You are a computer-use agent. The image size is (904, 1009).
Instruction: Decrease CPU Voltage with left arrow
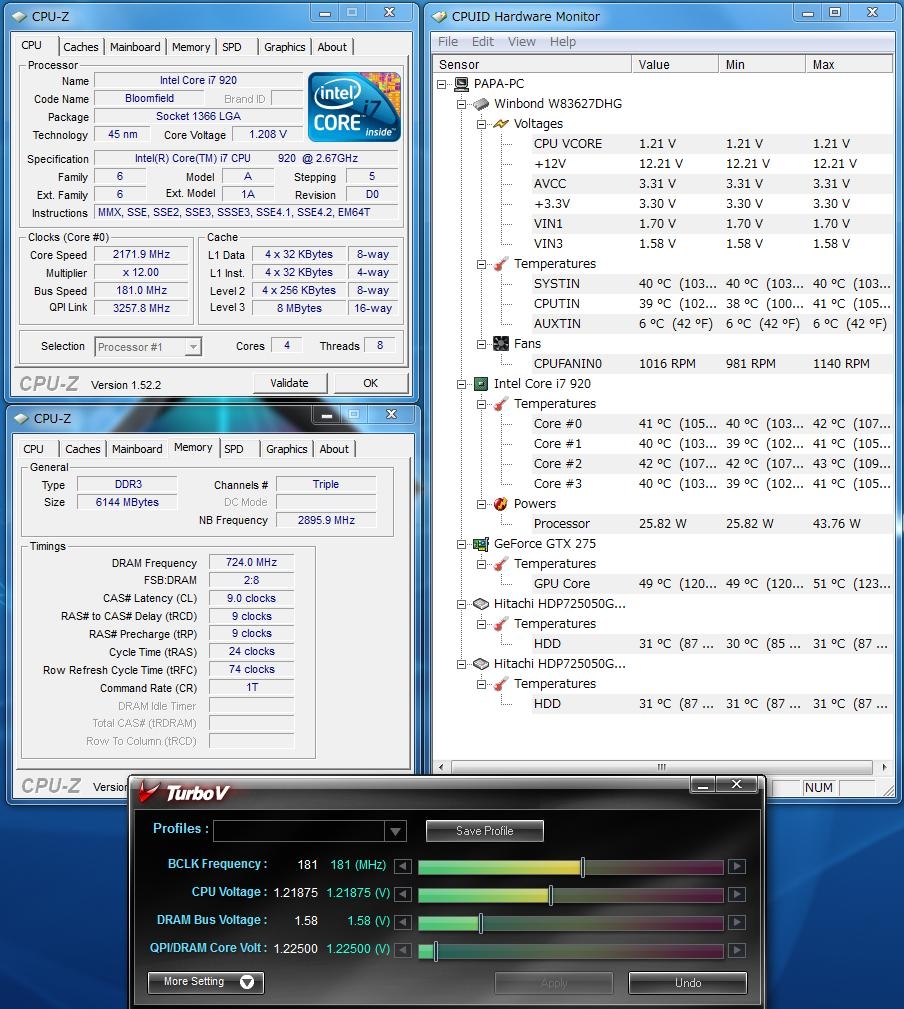click(x=403, y=894)
